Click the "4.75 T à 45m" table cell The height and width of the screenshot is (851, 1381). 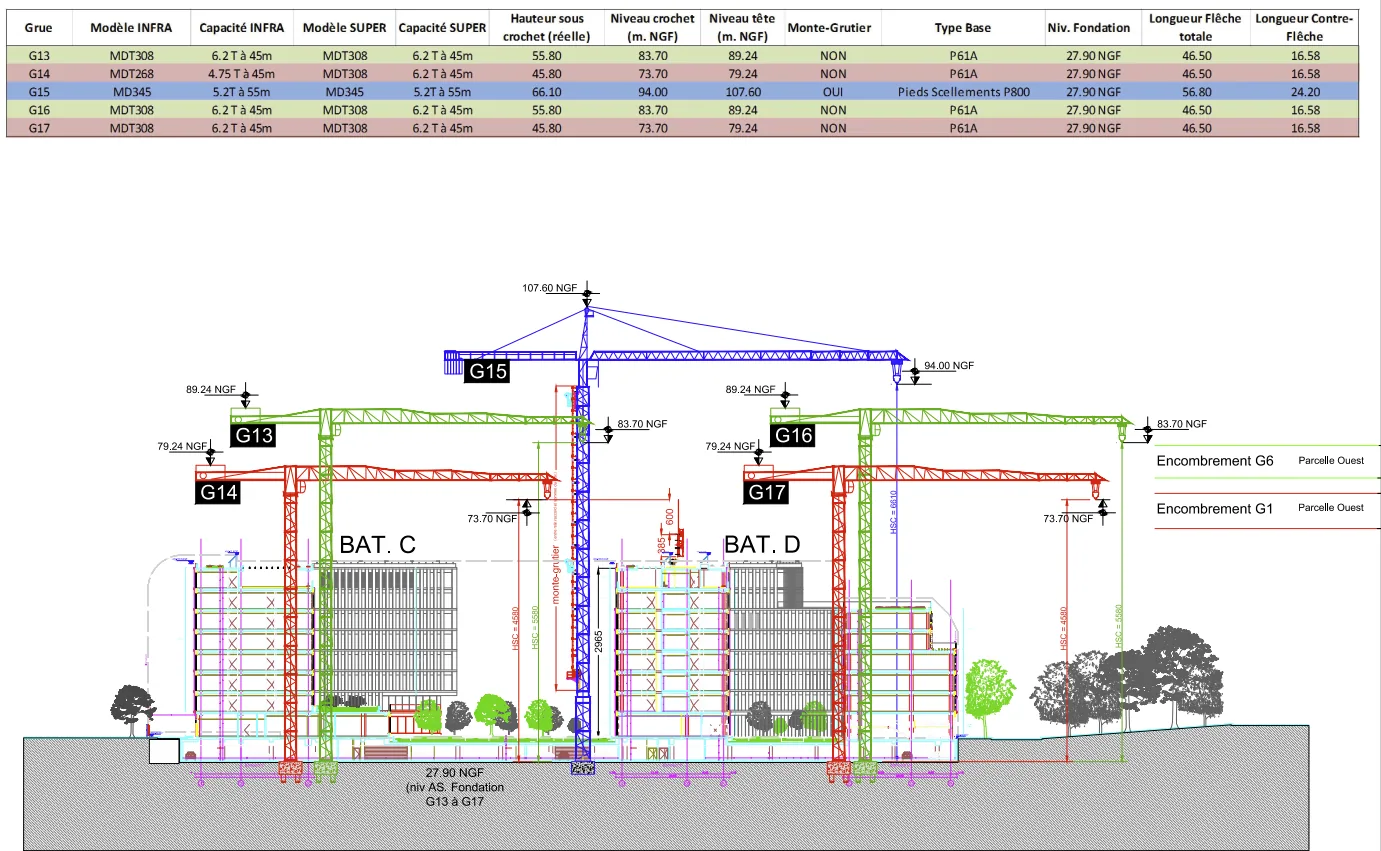pyautogui.click(x=242, y=74)
